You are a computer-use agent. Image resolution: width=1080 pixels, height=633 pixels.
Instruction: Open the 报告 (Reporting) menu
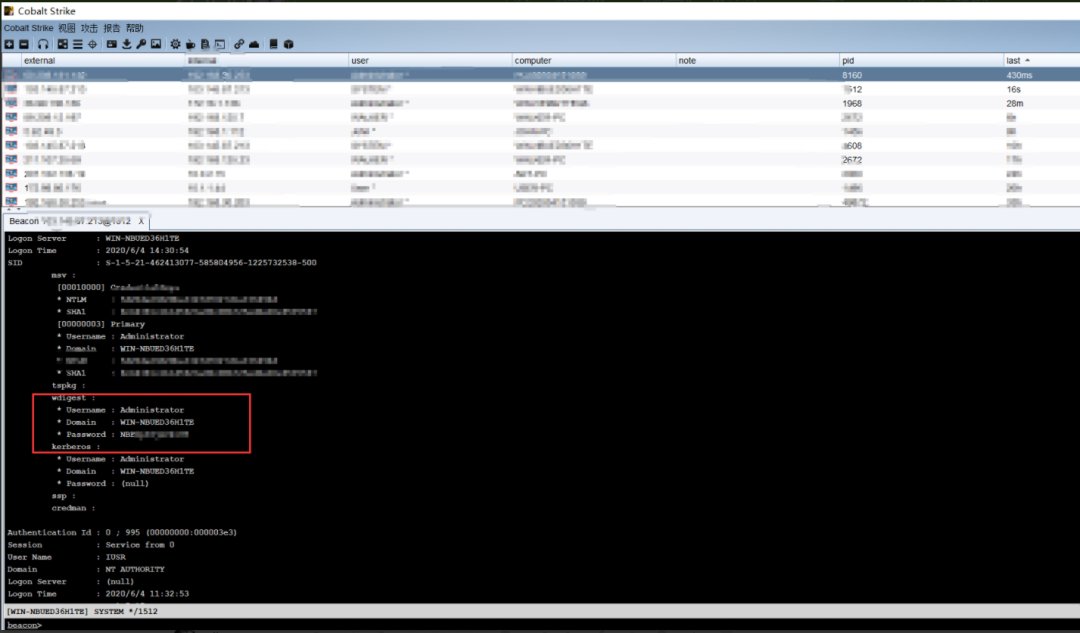point(112,28)
